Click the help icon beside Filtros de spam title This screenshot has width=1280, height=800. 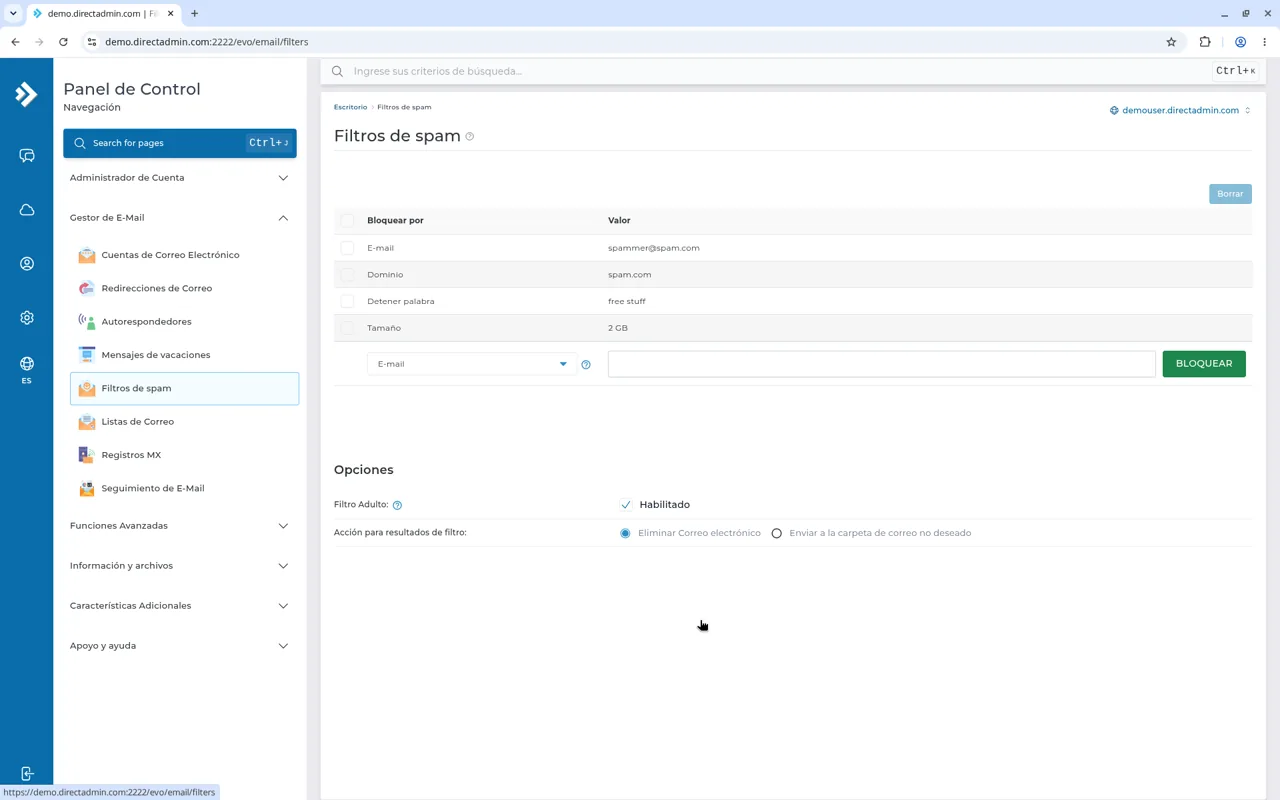470,137
